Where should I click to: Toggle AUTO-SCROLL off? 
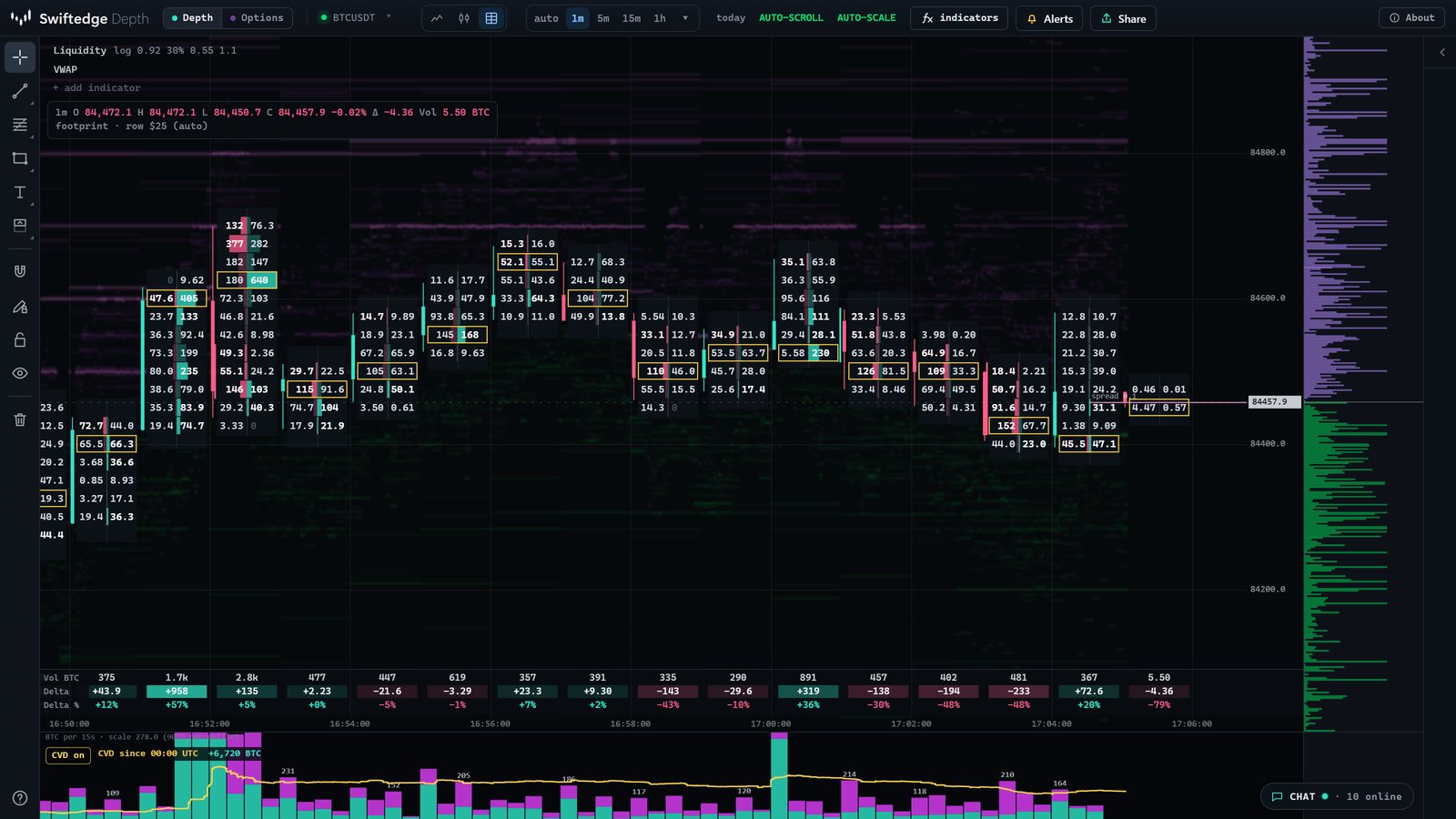point(791,18)
